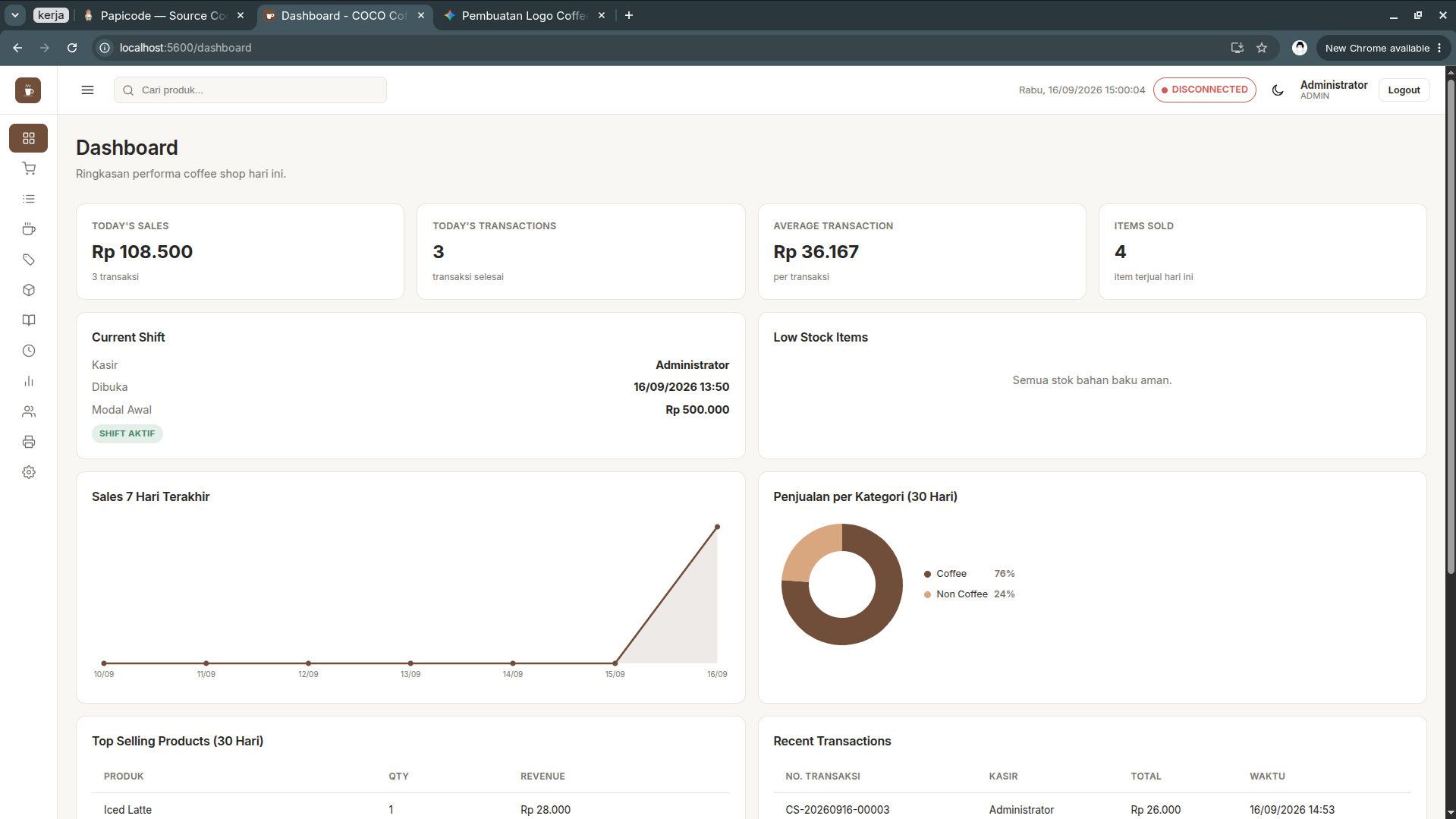Click the Logout button
1456x819 pixels.
point(1404,90)
